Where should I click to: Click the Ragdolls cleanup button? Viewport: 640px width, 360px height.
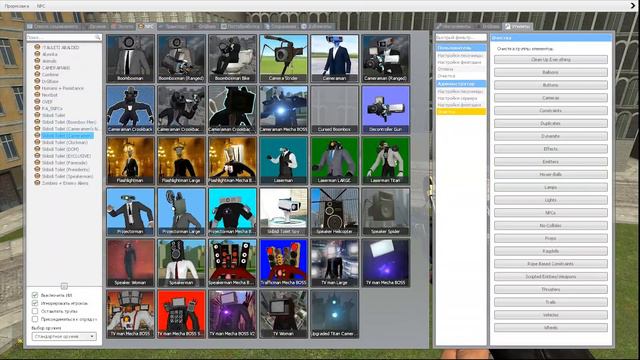[x=551, y=251]
